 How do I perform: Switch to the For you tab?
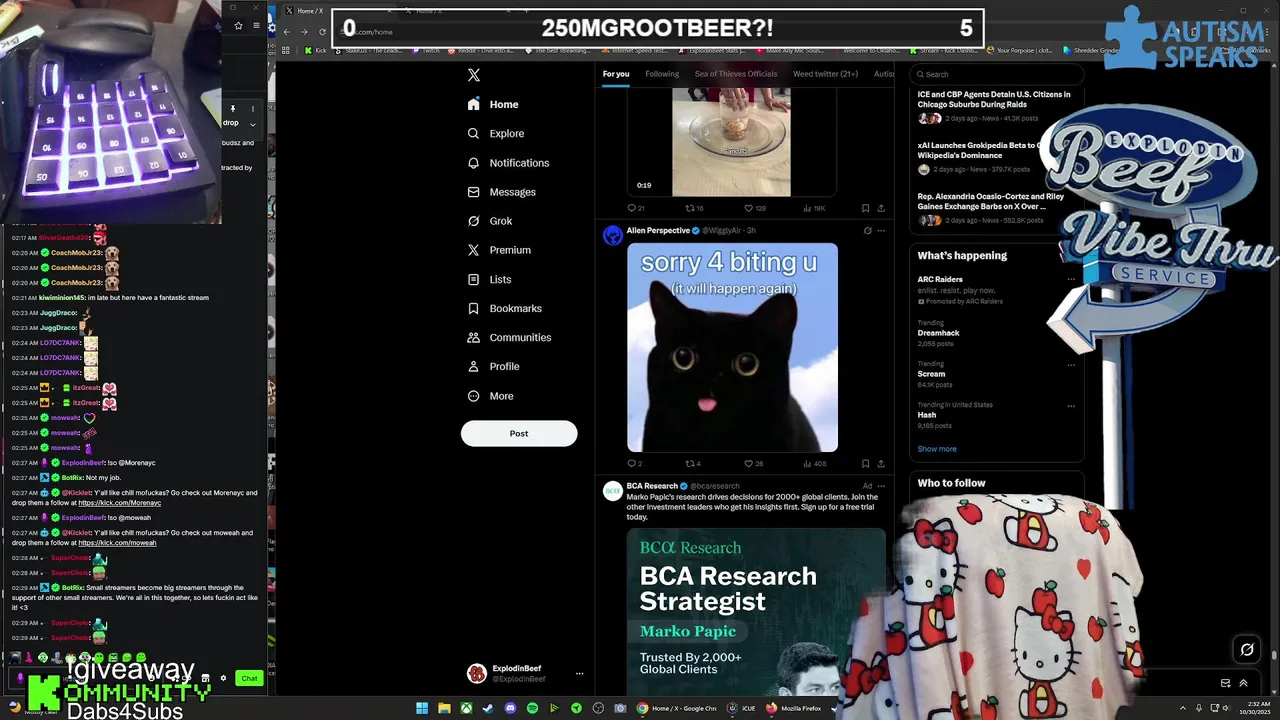pos(616,74)
